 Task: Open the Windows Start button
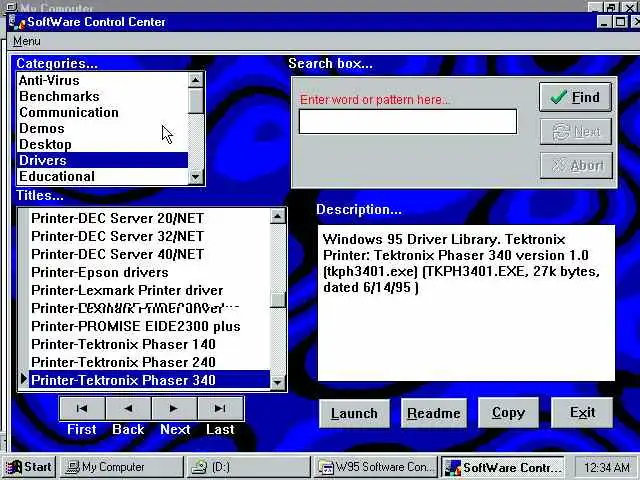[29, 467]
